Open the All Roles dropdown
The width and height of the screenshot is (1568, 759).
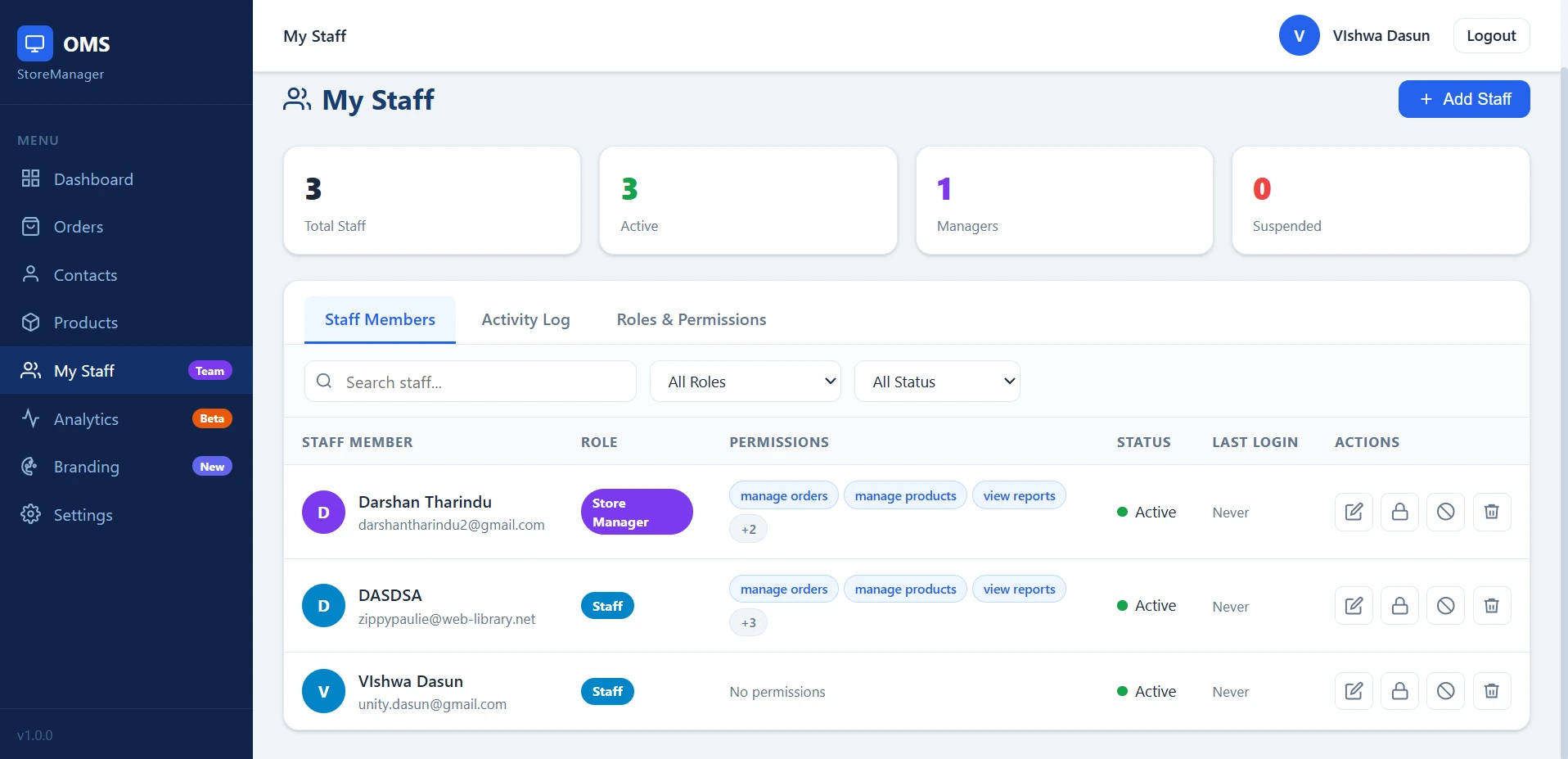click(x=745, y=382)
